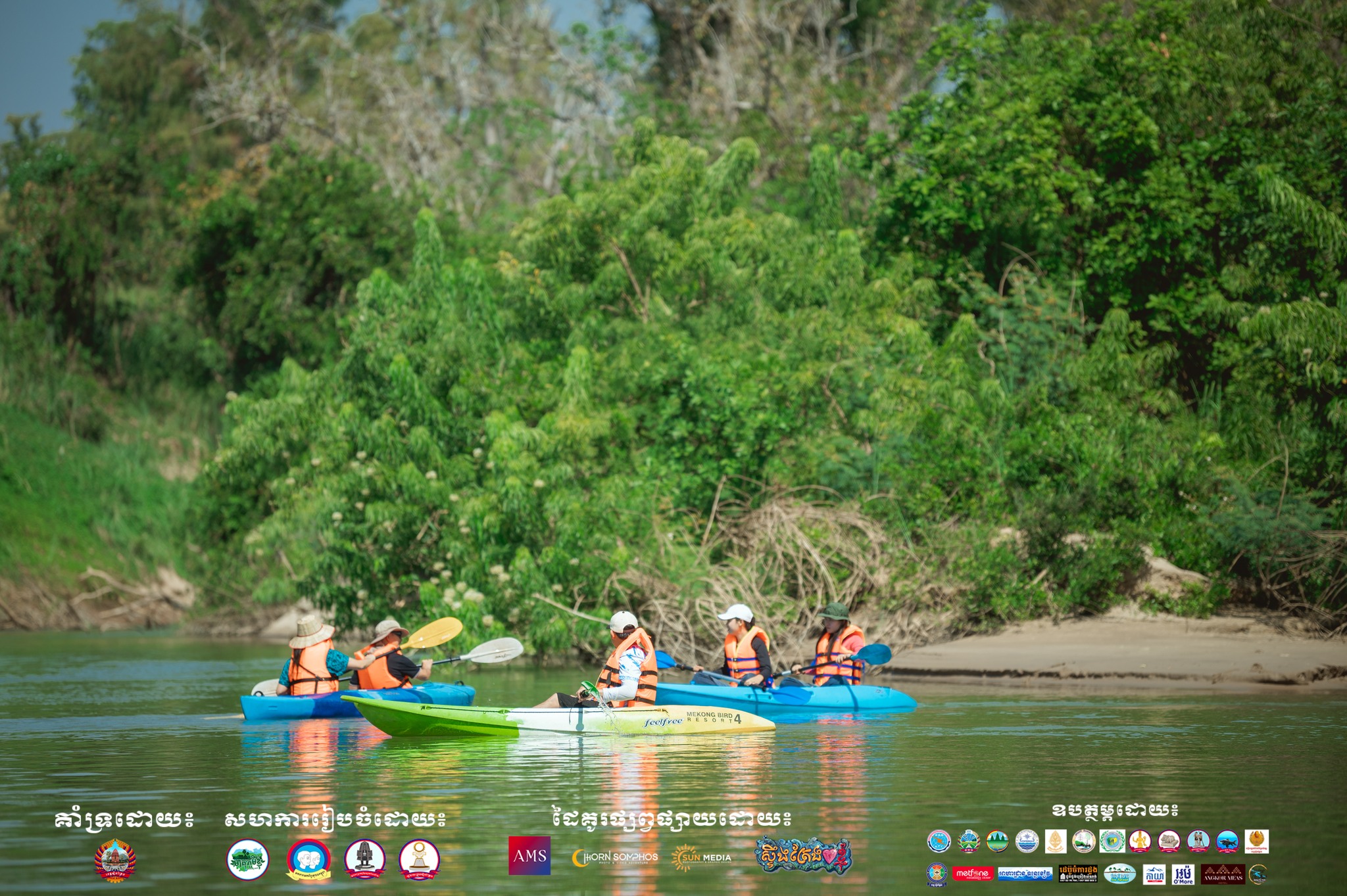Click the feelfree text on the kayak
Image resolution: width=1347 pixels, height=896 pixels.
coord(663,722)
